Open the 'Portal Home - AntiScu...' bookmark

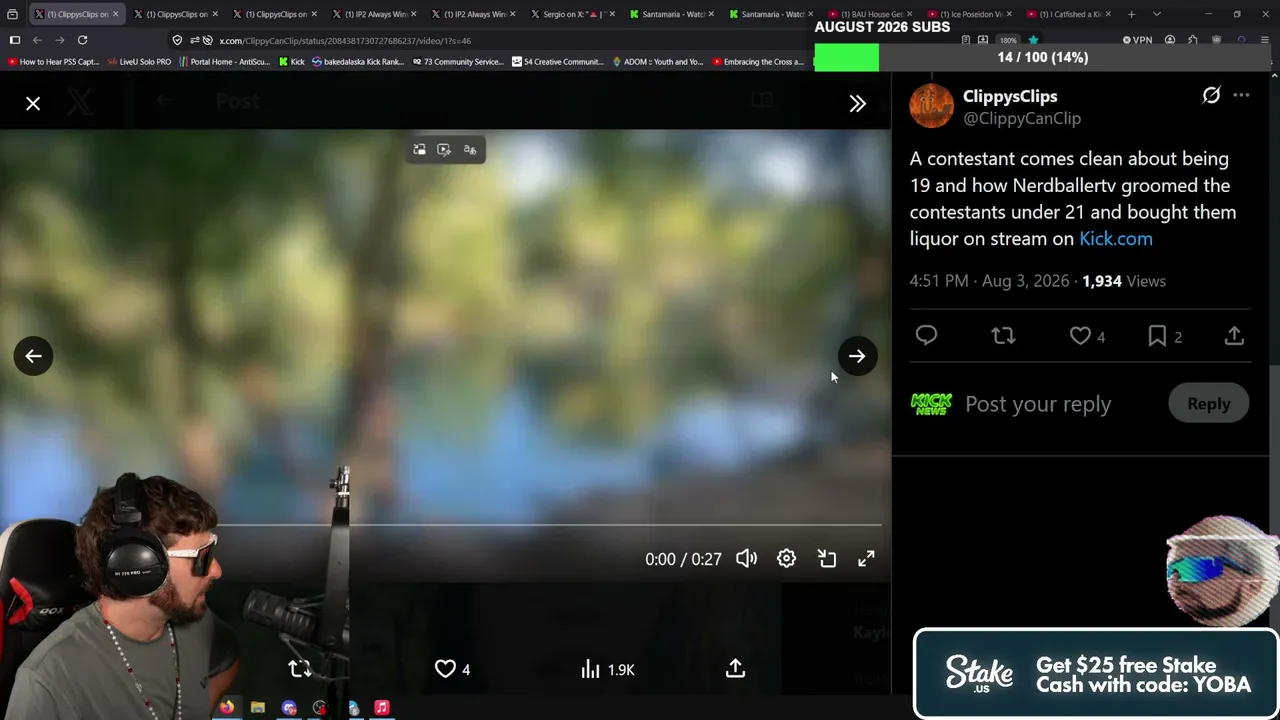click(224, 62)
